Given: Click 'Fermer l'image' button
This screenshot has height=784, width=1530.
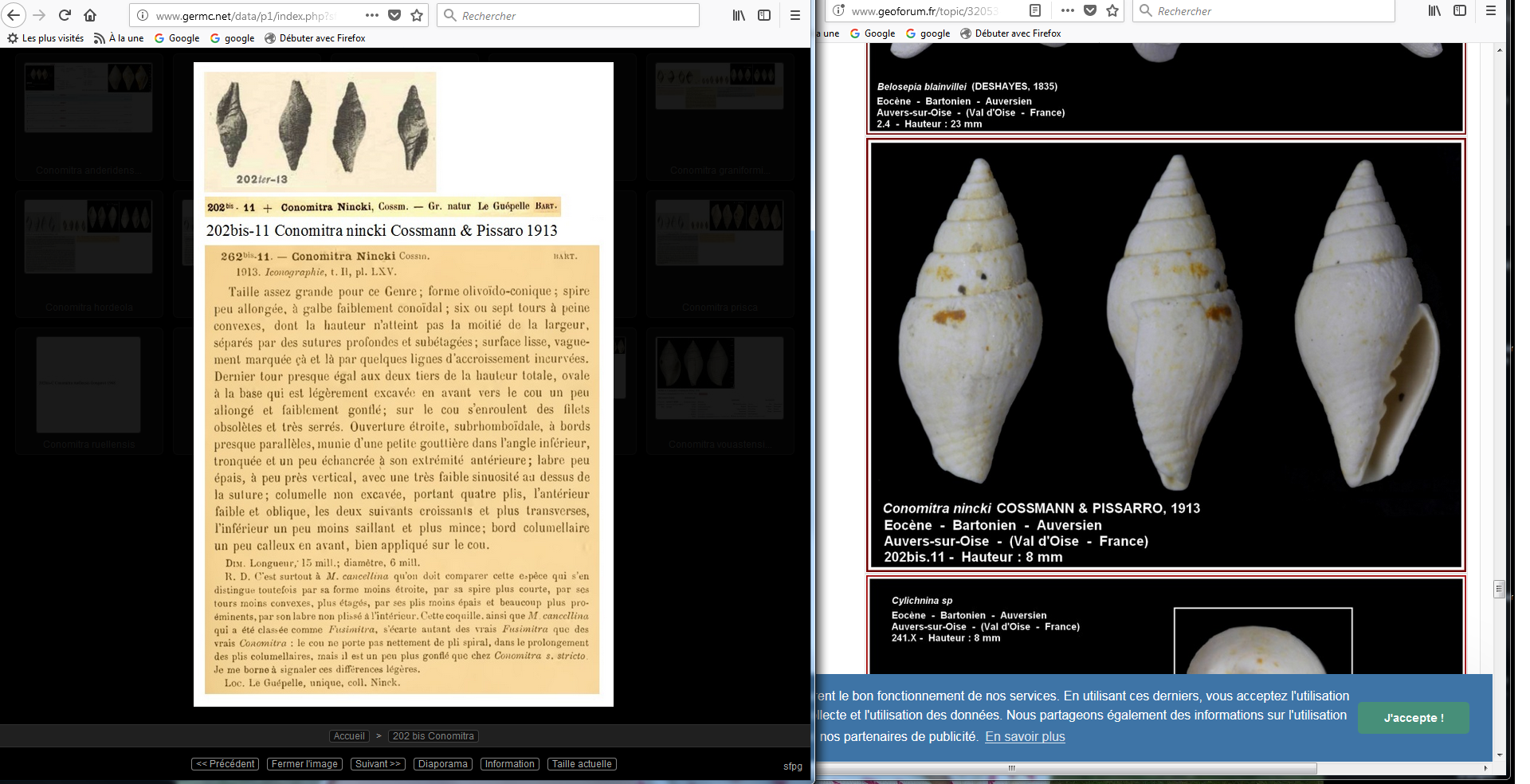Looking at the screenshot, I should [304, 764].
